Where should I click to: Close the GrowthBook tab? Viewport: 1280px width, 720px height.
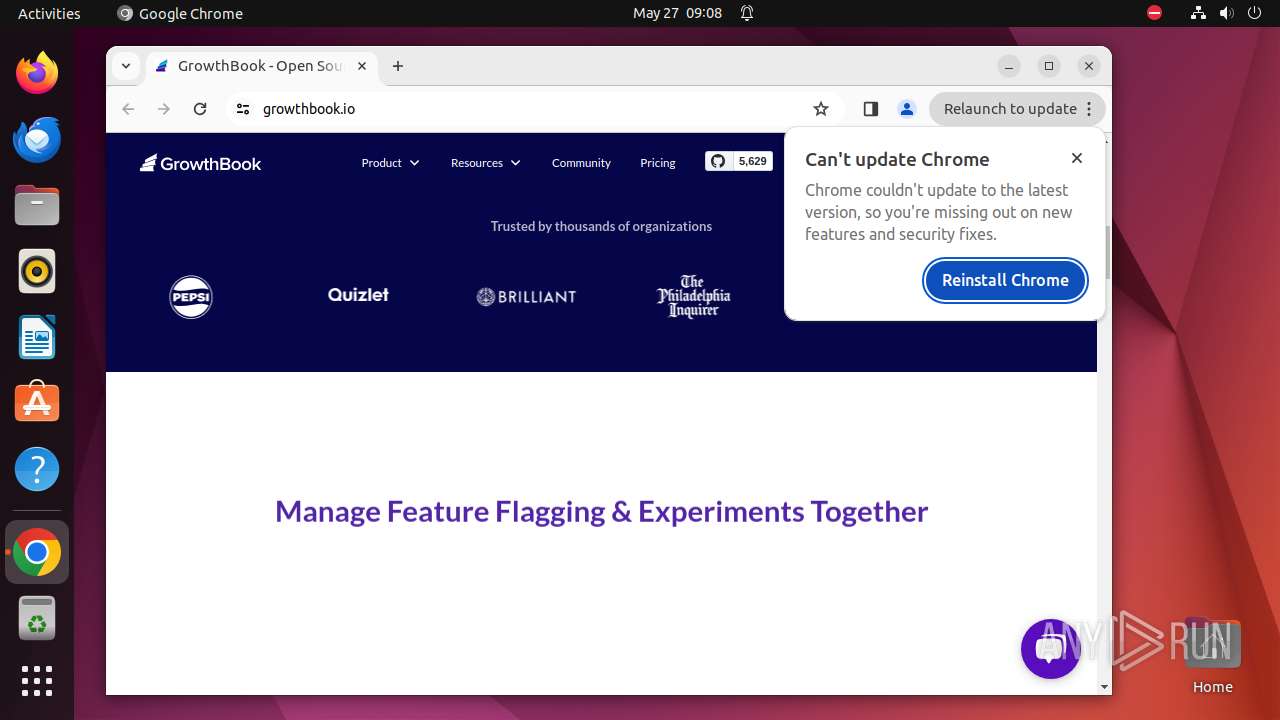362,66
